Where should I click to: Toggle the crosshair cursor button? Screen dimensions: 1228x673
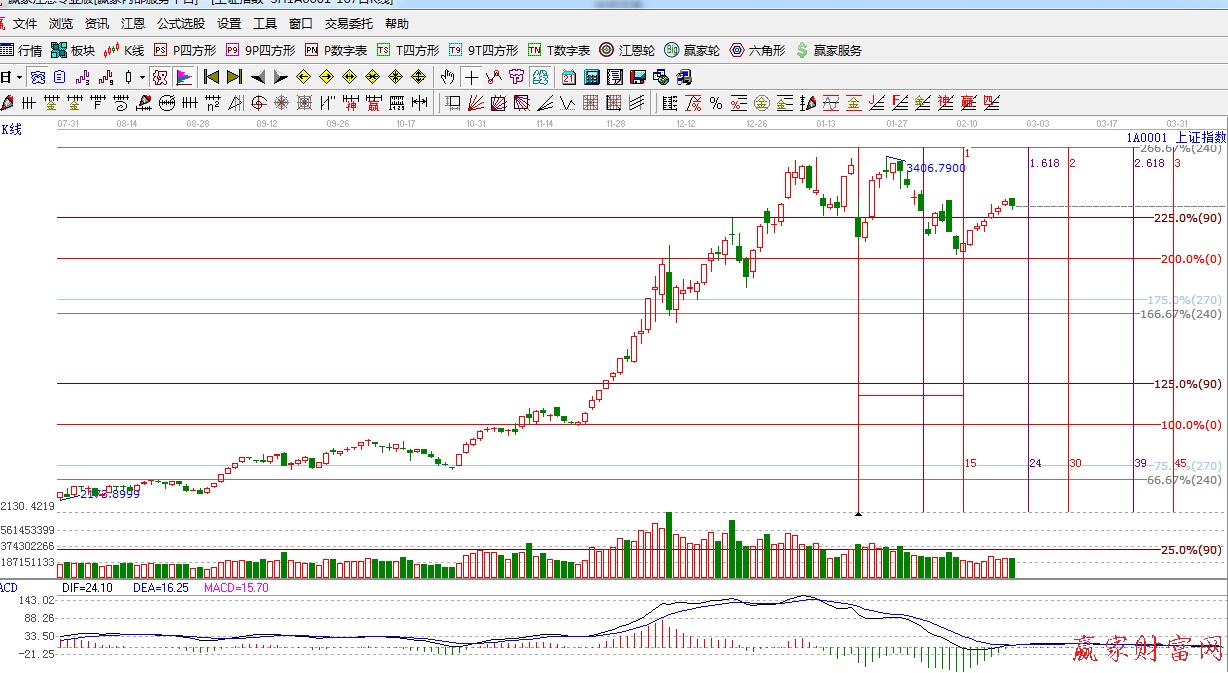tap(471, 77)
